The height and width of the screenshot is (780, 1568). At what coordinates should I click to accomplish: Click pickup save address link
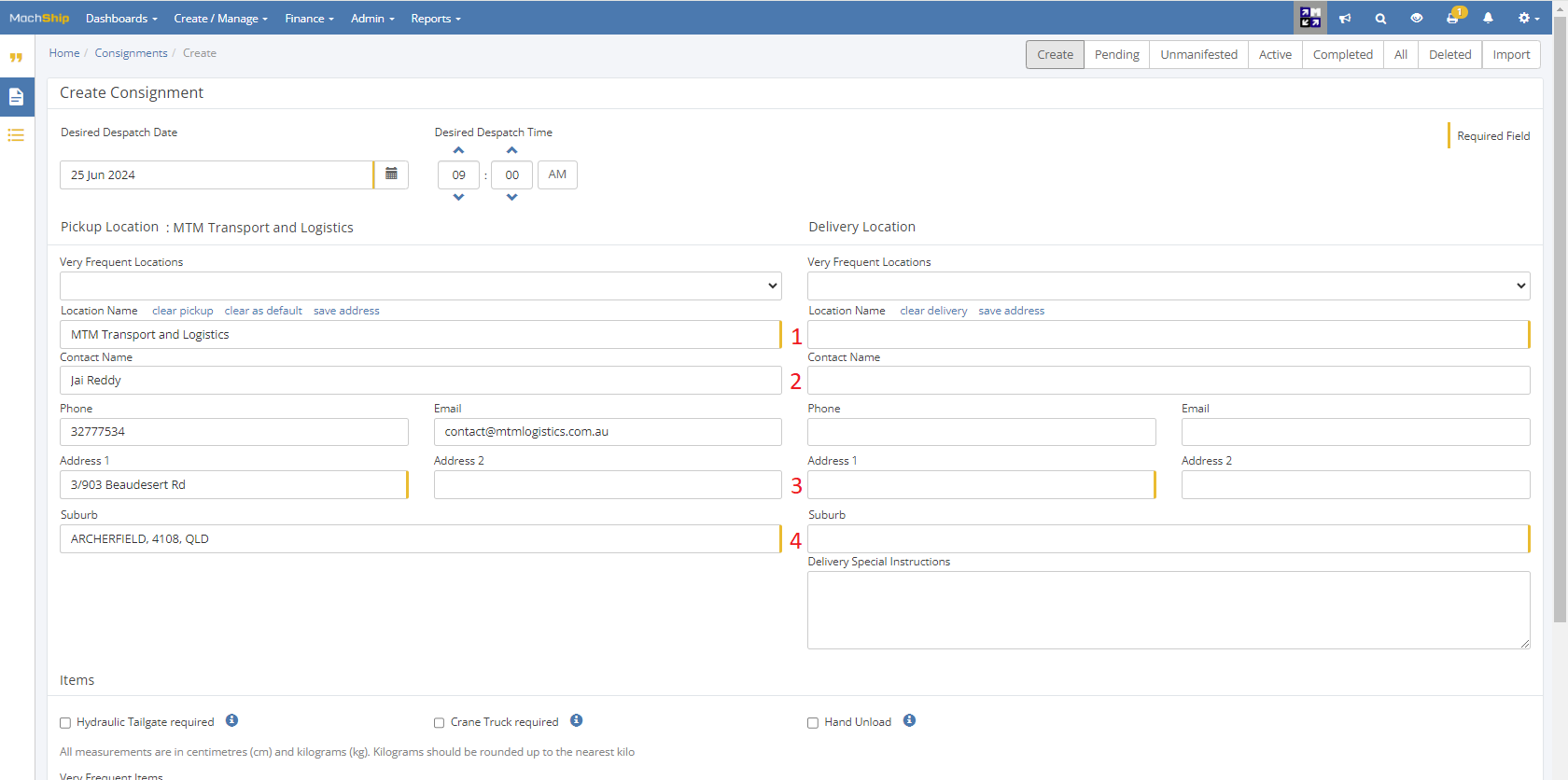[x=346, y=311]
